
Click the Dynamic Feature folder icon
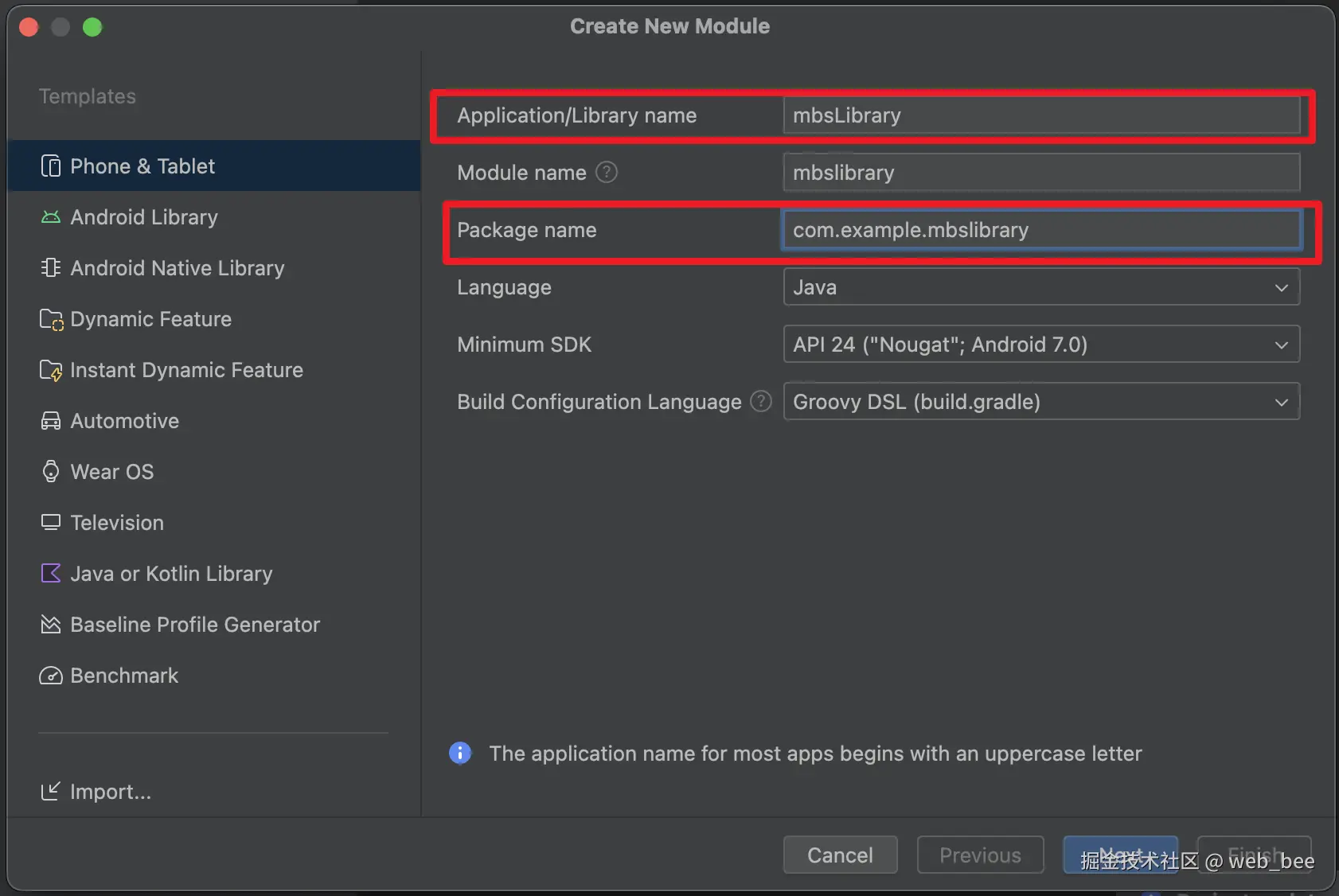51,319
